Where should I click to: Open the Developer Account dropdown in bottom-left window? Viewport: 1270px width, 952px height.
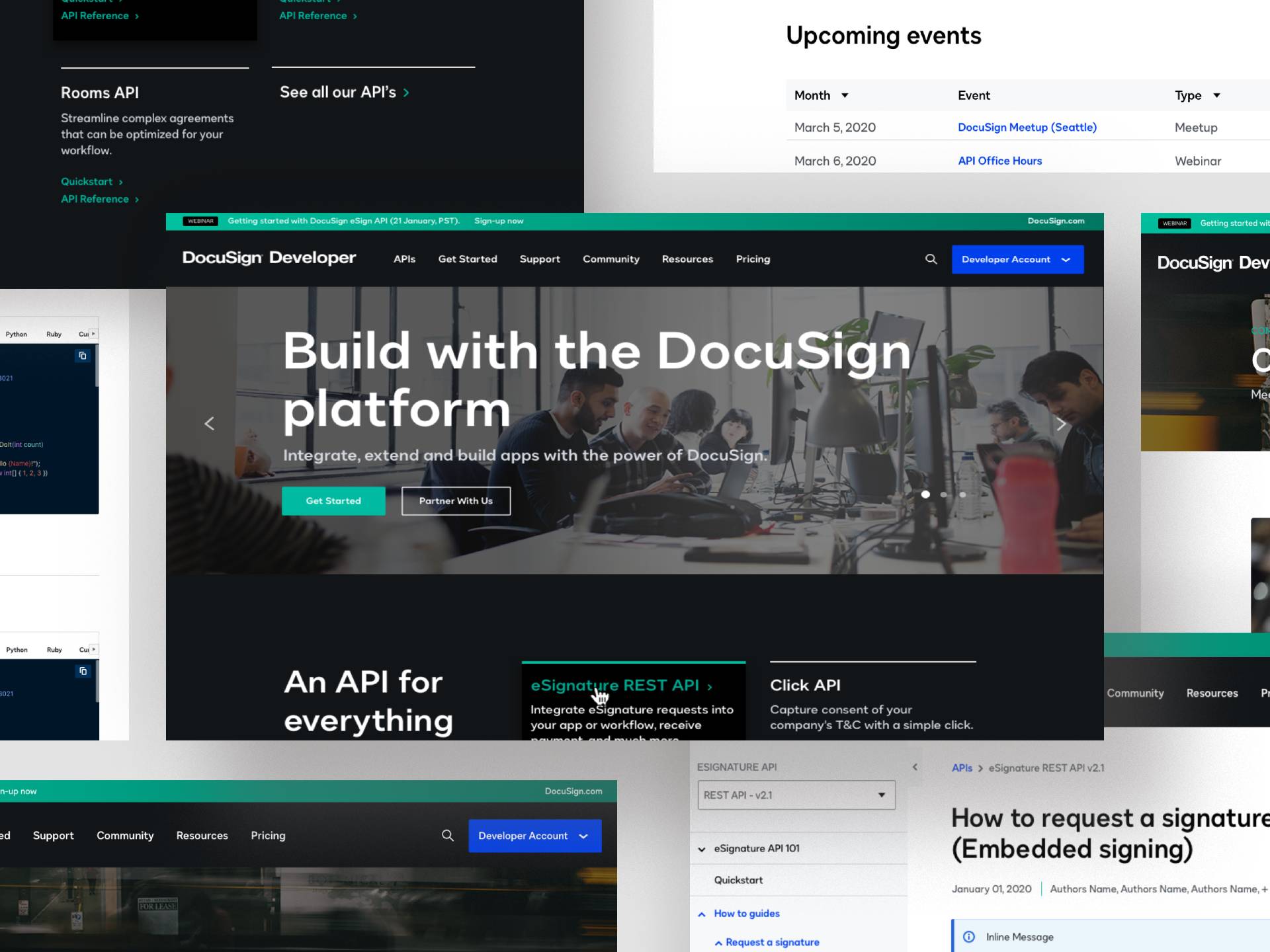(x=534, y=836)
